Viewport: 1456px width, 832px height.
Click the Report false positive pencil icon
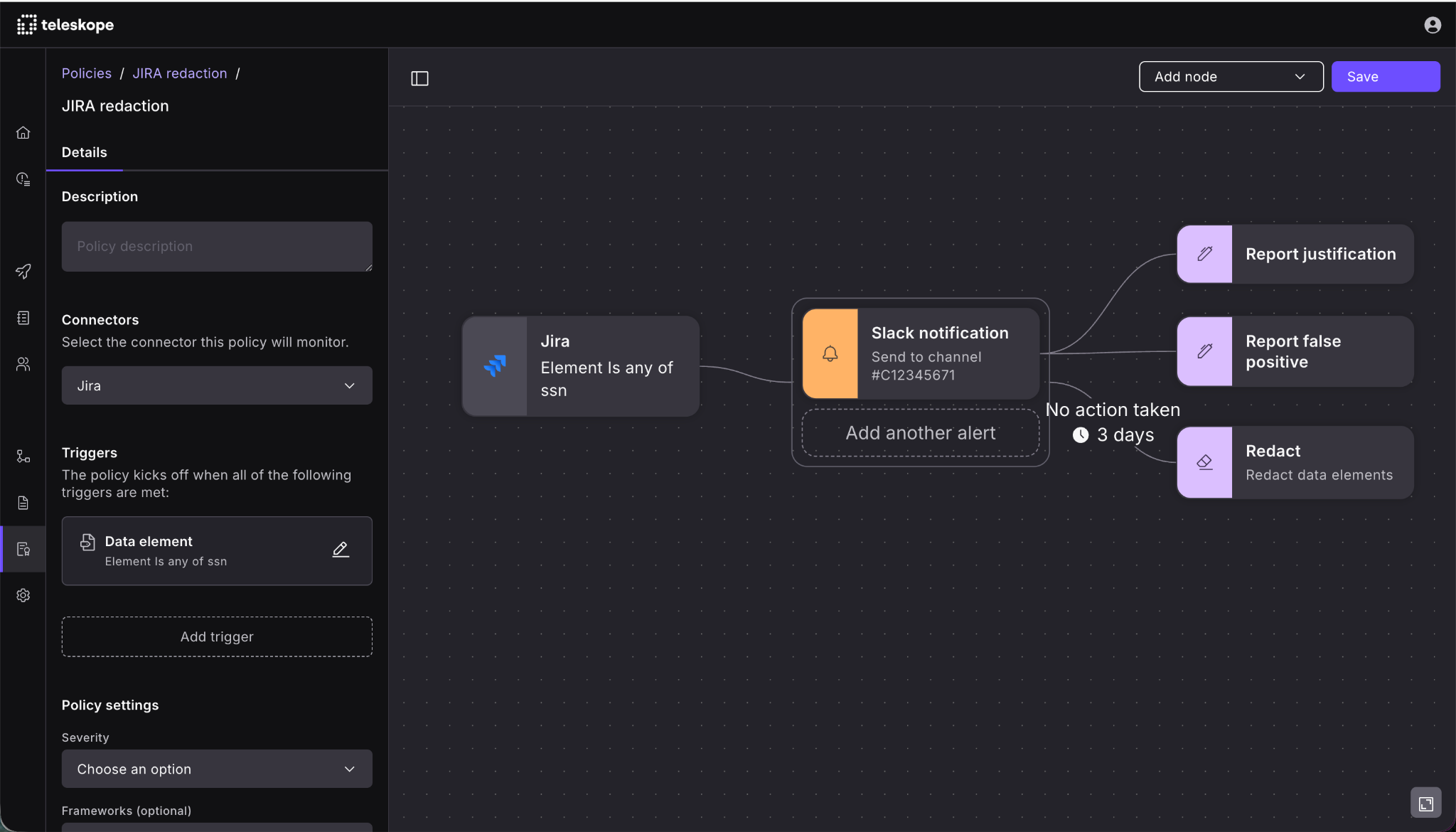pyautogui.click(x=1205, y=351)
